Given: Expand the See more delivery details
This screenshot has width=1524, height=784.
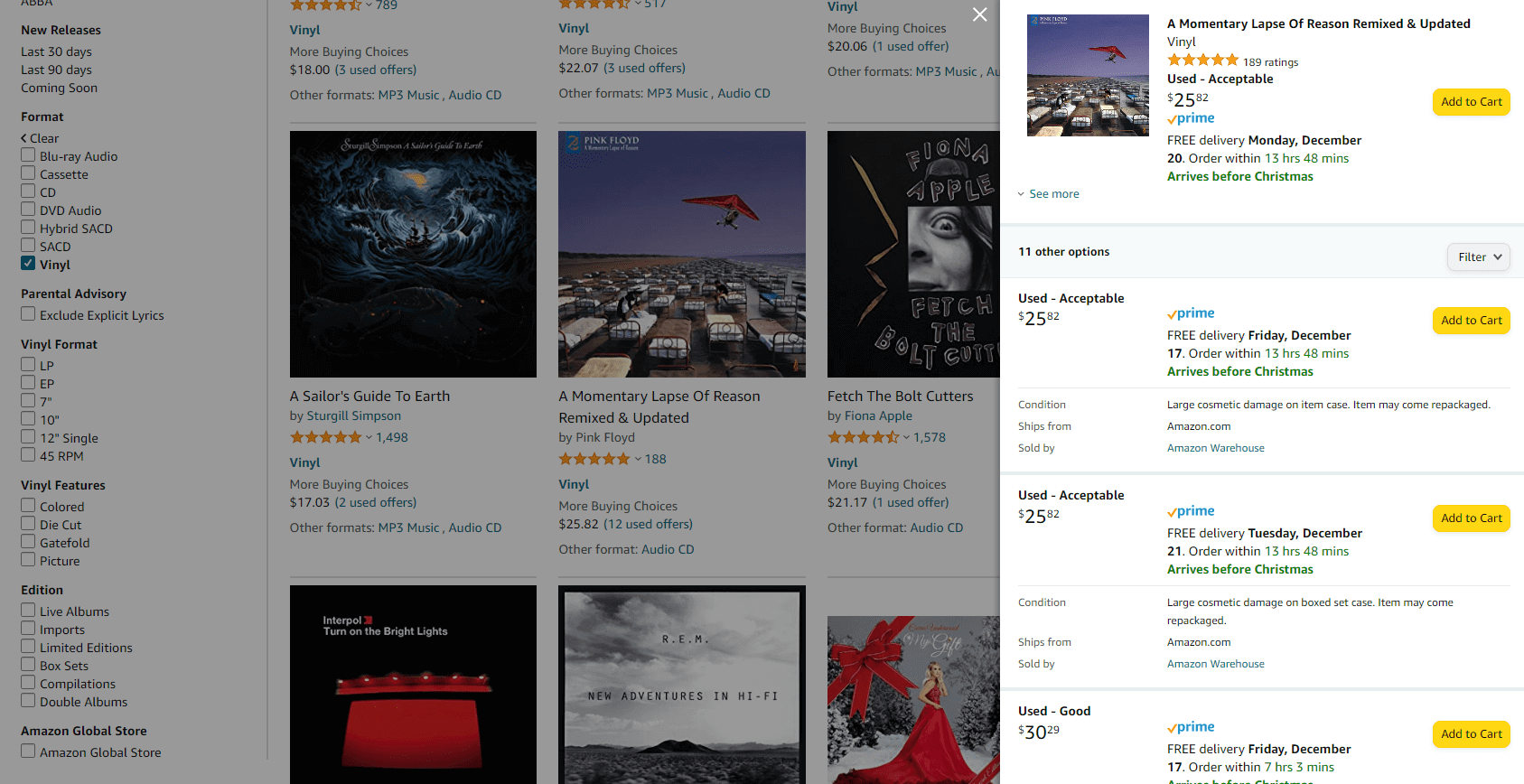Looking at the screenshot, I should point(1048,193).
